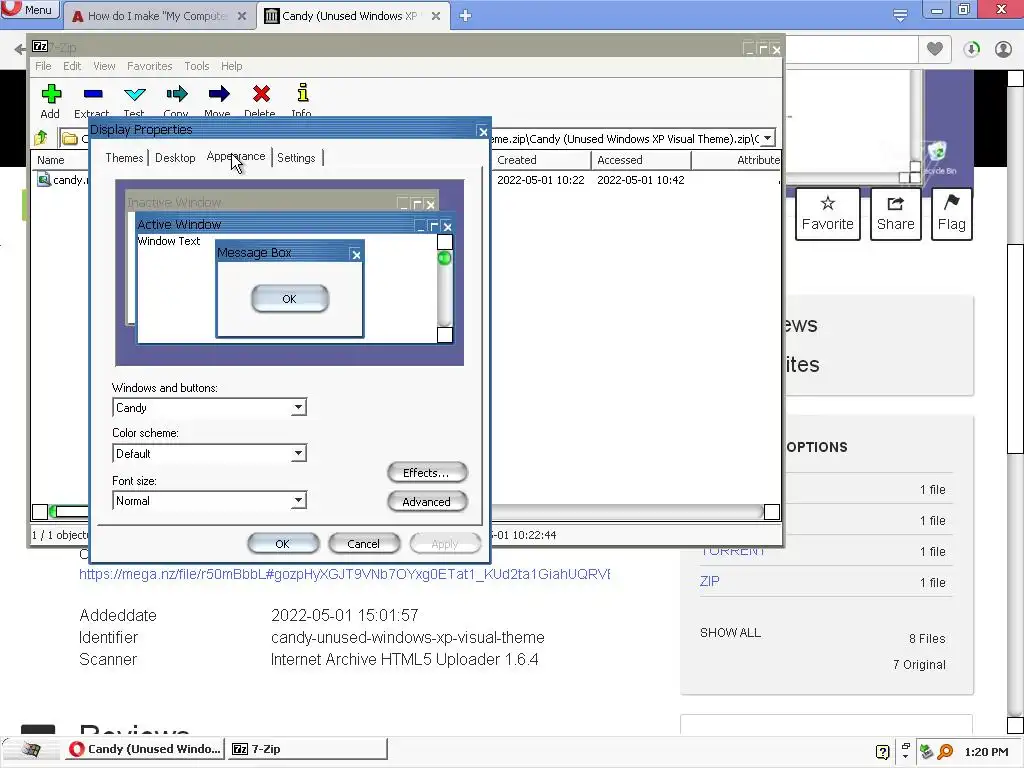Click the 7-Zip horizontal scrollbar track
This screenshot has height=768, width=1024.
point(627,511)
